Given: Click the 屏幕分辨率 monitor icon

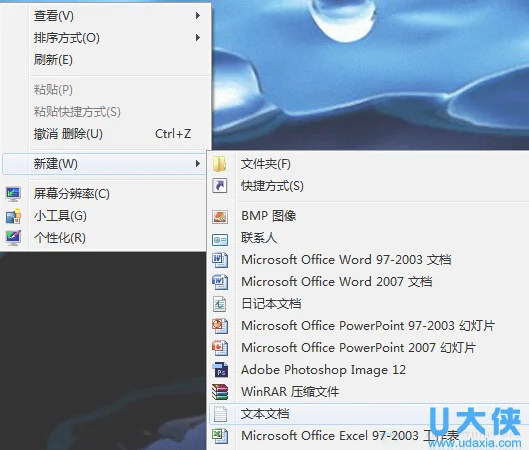Looking at the screenshot, I should 13,194.
